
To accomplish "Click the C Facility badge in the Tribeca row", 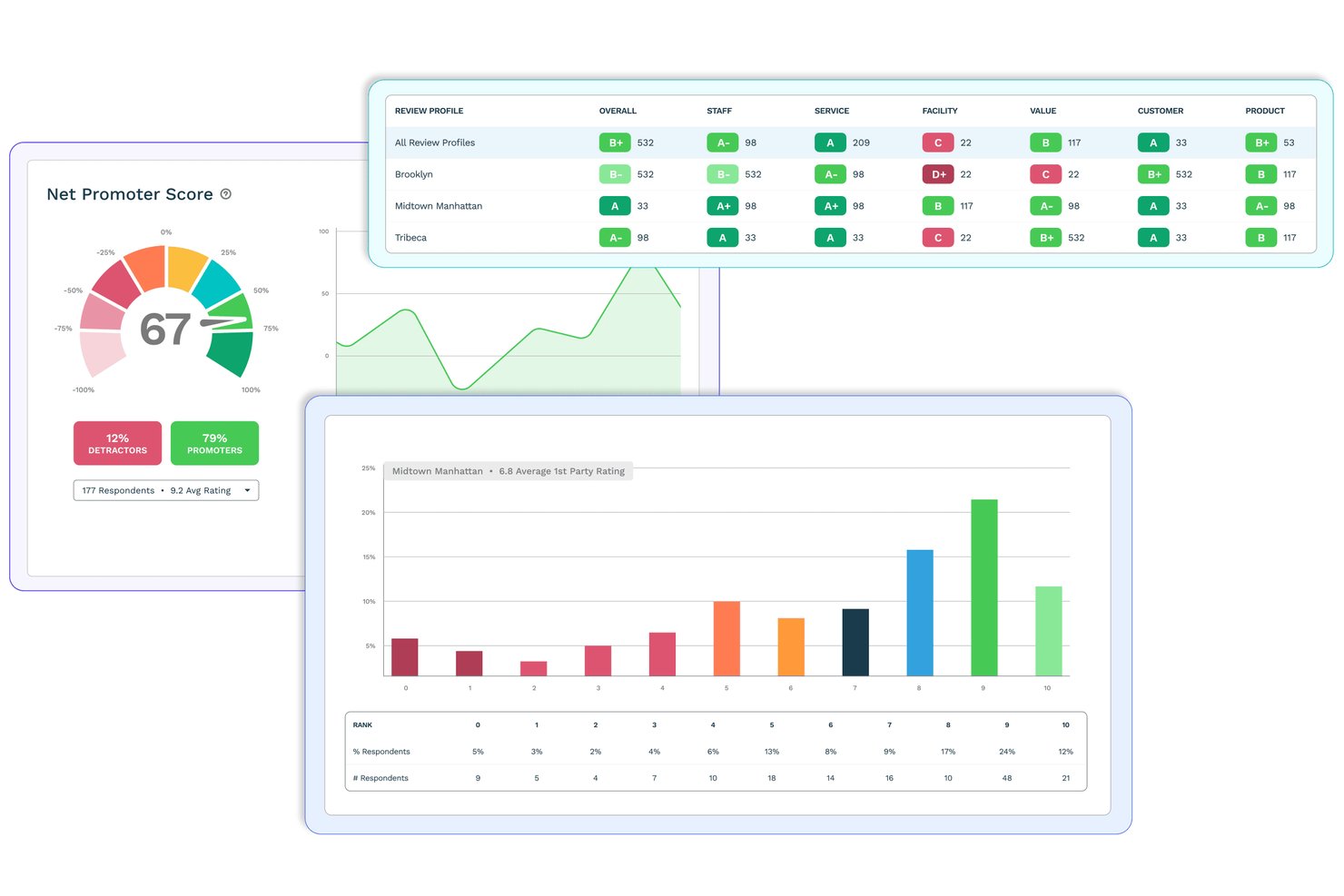I will coord(938,238).
